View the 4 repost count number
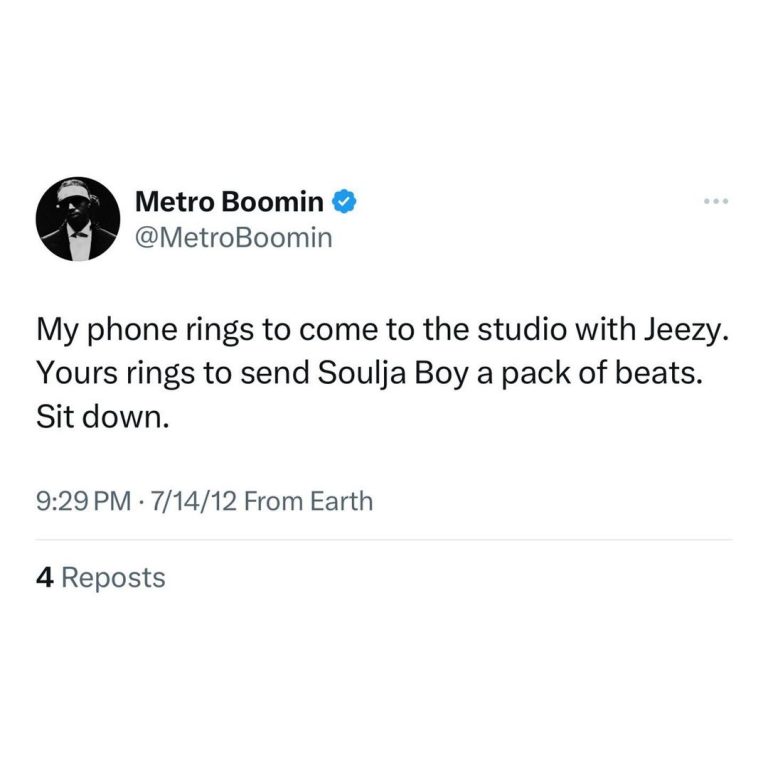 coord(44,577)
